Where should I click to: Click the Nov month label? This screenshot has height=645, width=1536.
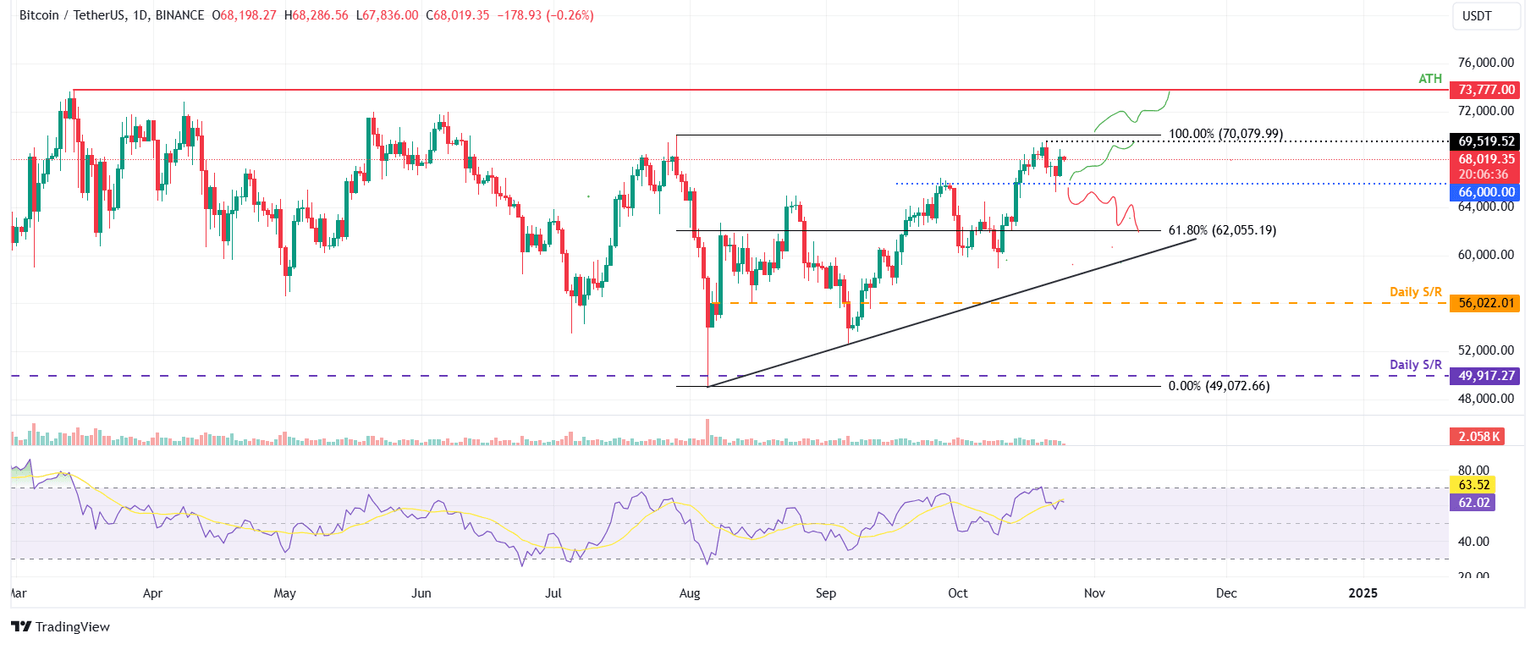point(1094,592)
